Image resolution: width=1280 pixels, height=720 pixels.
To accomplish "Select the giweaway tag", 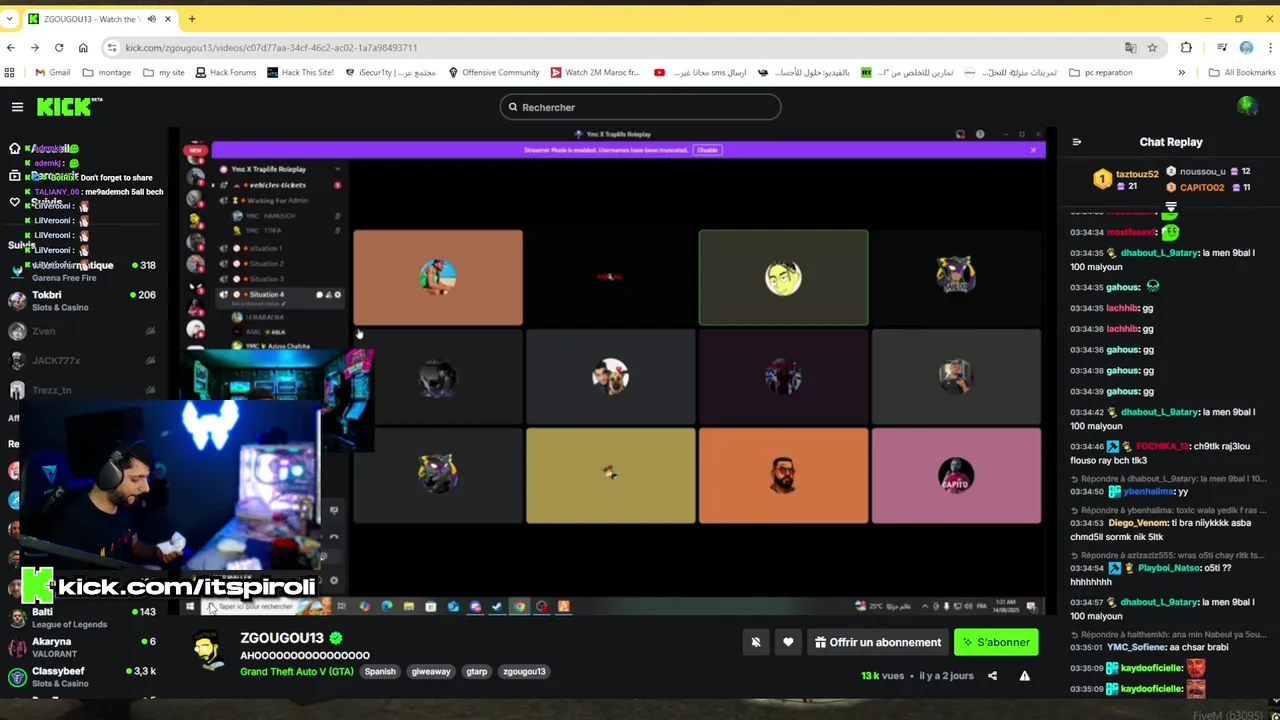I will click(431, 671).
